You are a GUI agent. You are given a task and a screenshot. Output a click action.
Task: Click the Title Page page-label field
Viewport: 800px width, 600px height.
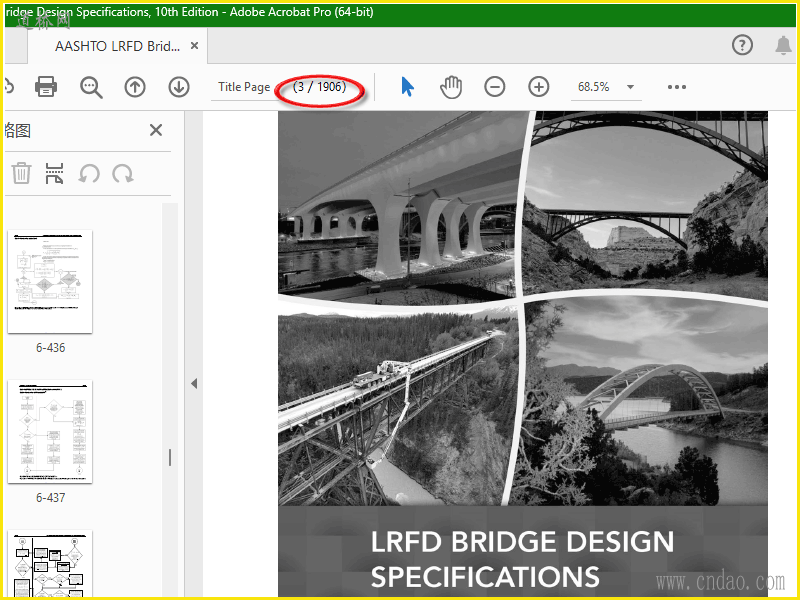click(244, 87)
